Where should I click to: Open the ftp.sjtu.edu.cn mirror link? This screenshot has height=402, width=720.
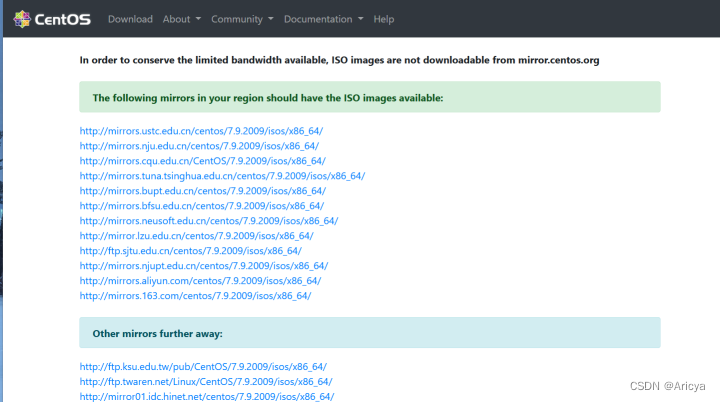click(x=191, y=251)
